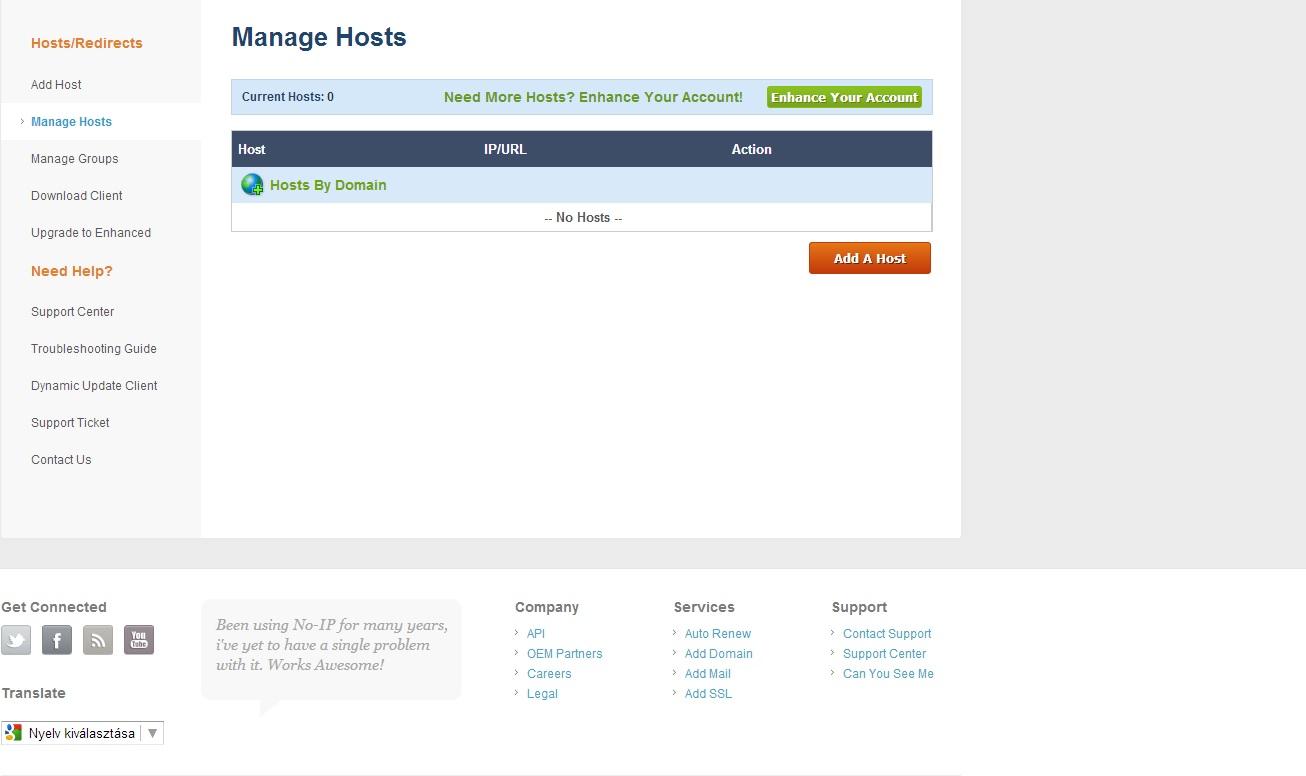
Task: Click the orange Add A Host button
Action: point(870,258)
